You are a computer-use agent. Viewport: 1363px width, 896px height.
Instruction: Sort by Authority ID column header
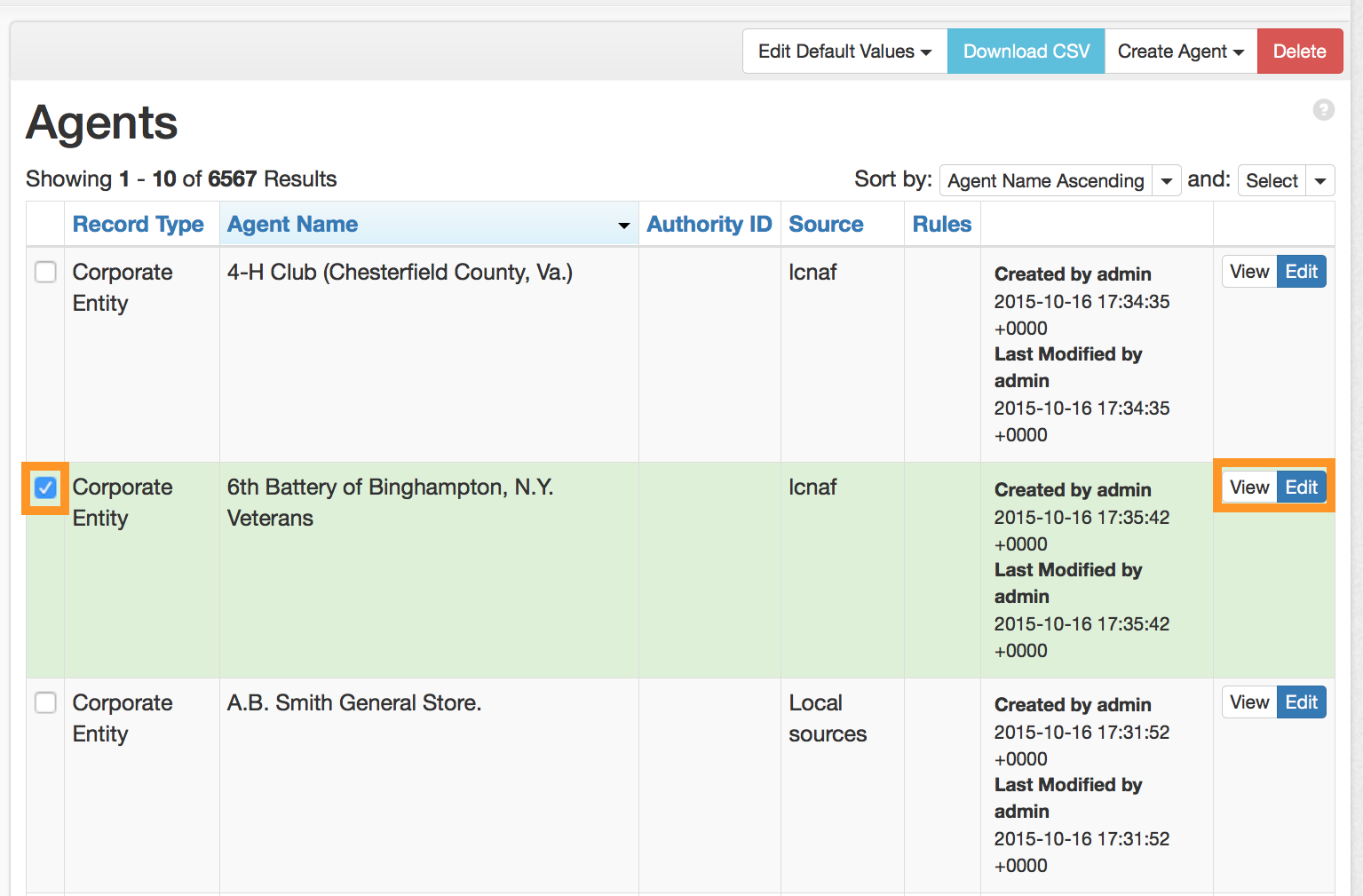click(709, 225)
